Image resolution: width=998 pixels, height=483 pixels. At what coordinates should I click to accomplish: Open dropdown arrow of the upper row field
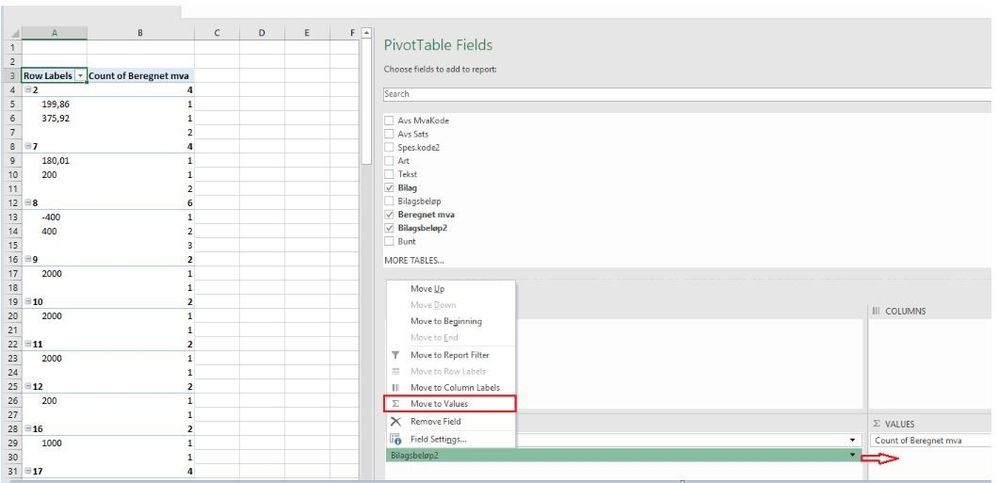[x=852, y=440]
